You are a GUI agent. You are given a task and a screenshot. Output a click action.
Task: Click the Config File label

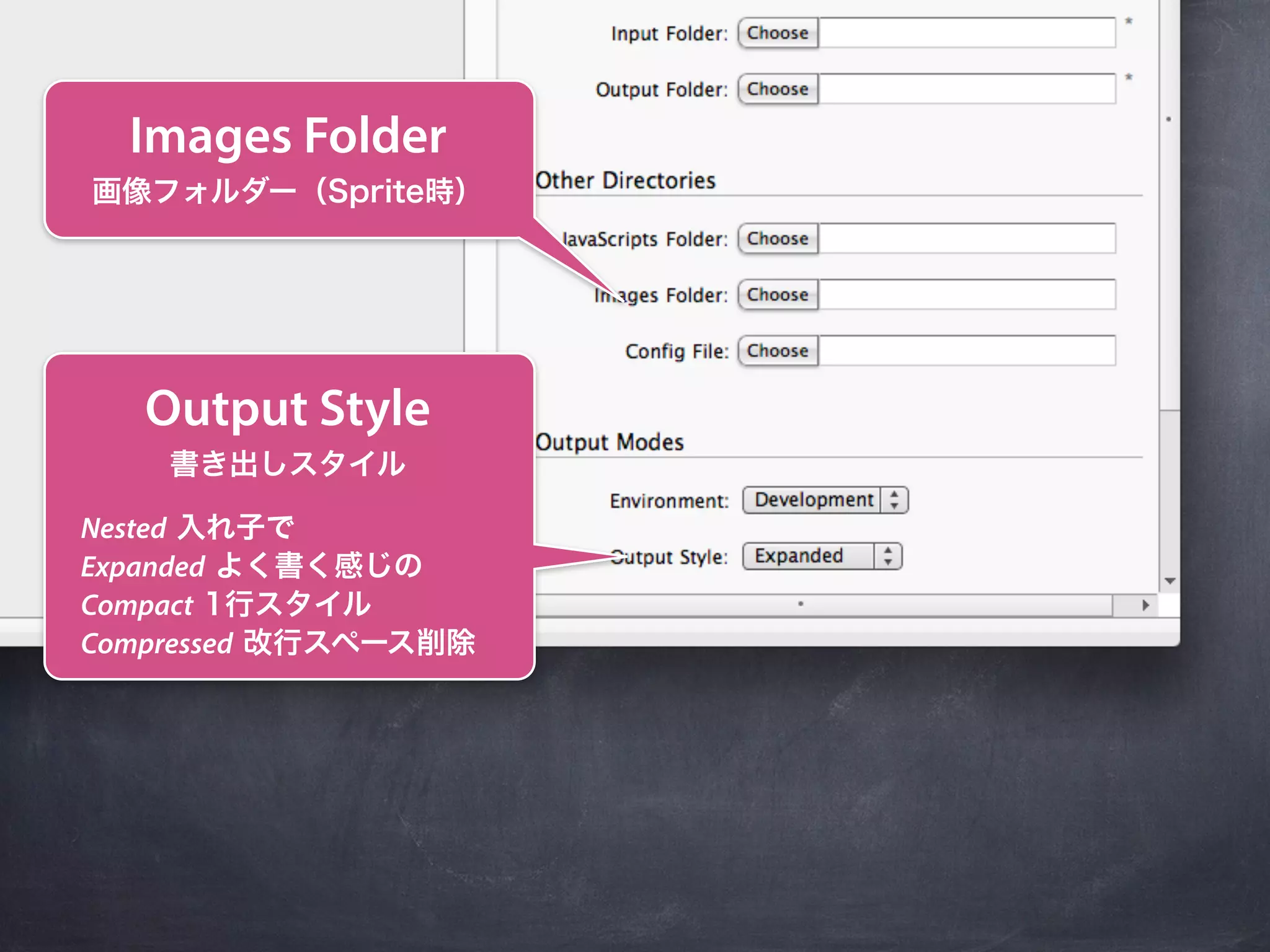677,351
